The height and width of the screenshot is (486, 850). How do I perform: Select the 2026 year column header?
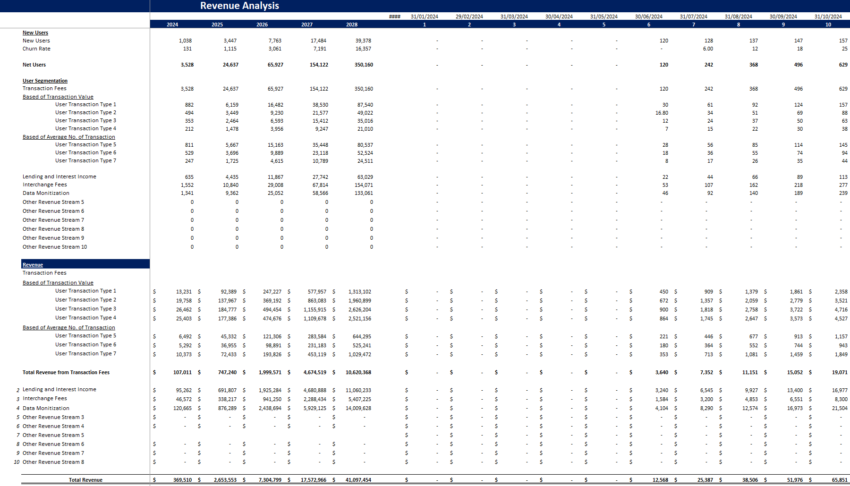coord(262,24)
